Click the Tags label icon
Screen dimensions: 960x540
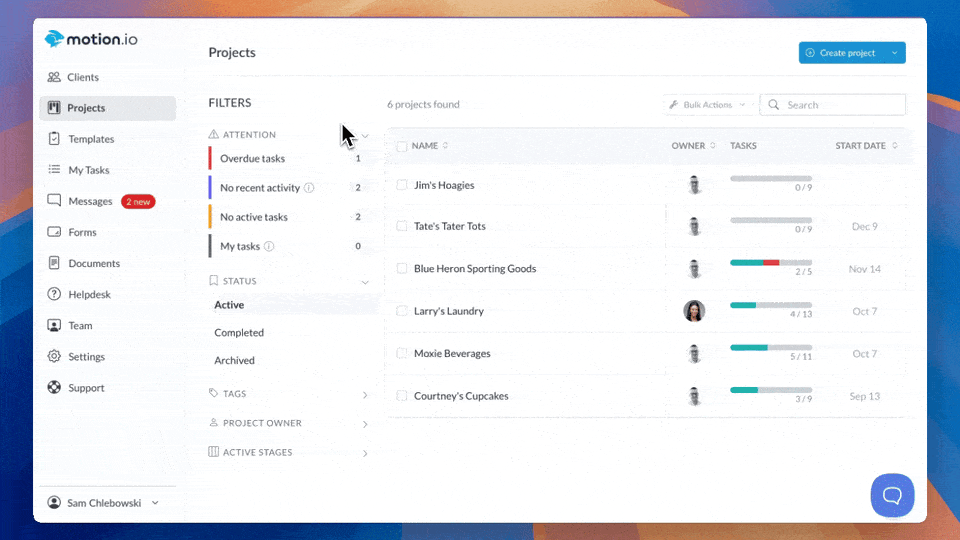click(x=213, y=393)
